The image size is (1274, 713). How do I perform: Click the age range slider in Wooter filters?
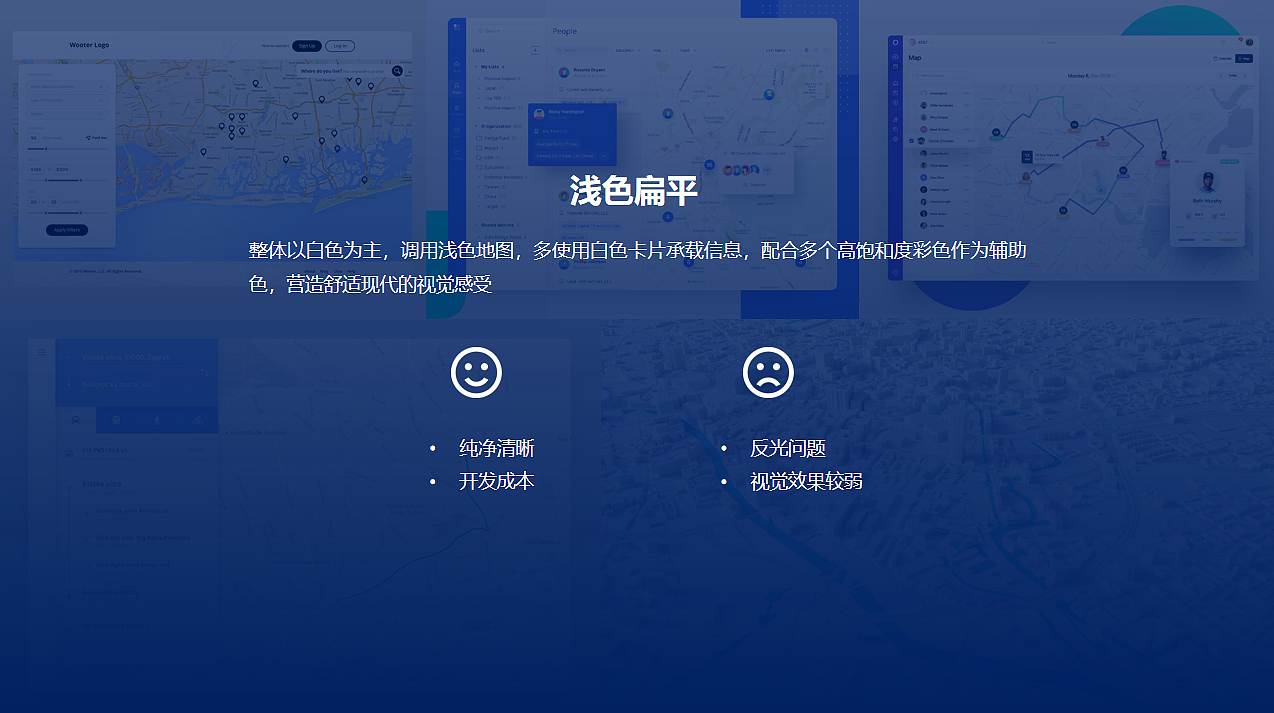tap(67, 213)
